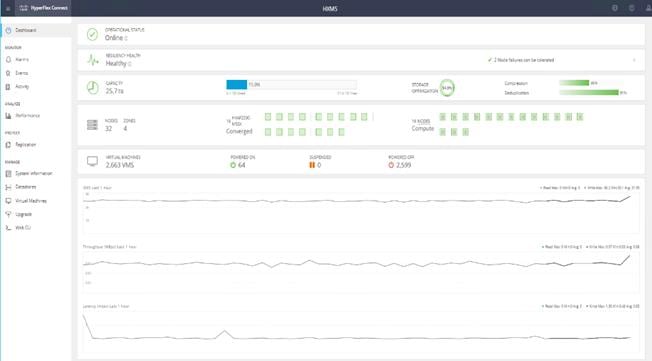Image resolution: width=652 pixels, height=361 pixels.
Task: Click first node square in Converged top row
Action: [x=268, y=117]
